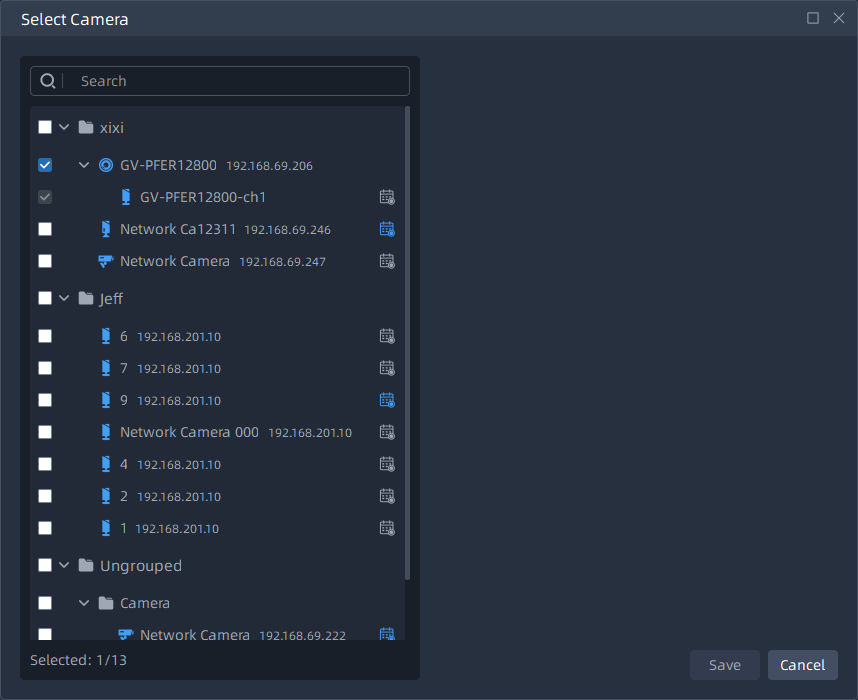
Task: Click the schedule icon for camera 6
Action: [387, 336]
